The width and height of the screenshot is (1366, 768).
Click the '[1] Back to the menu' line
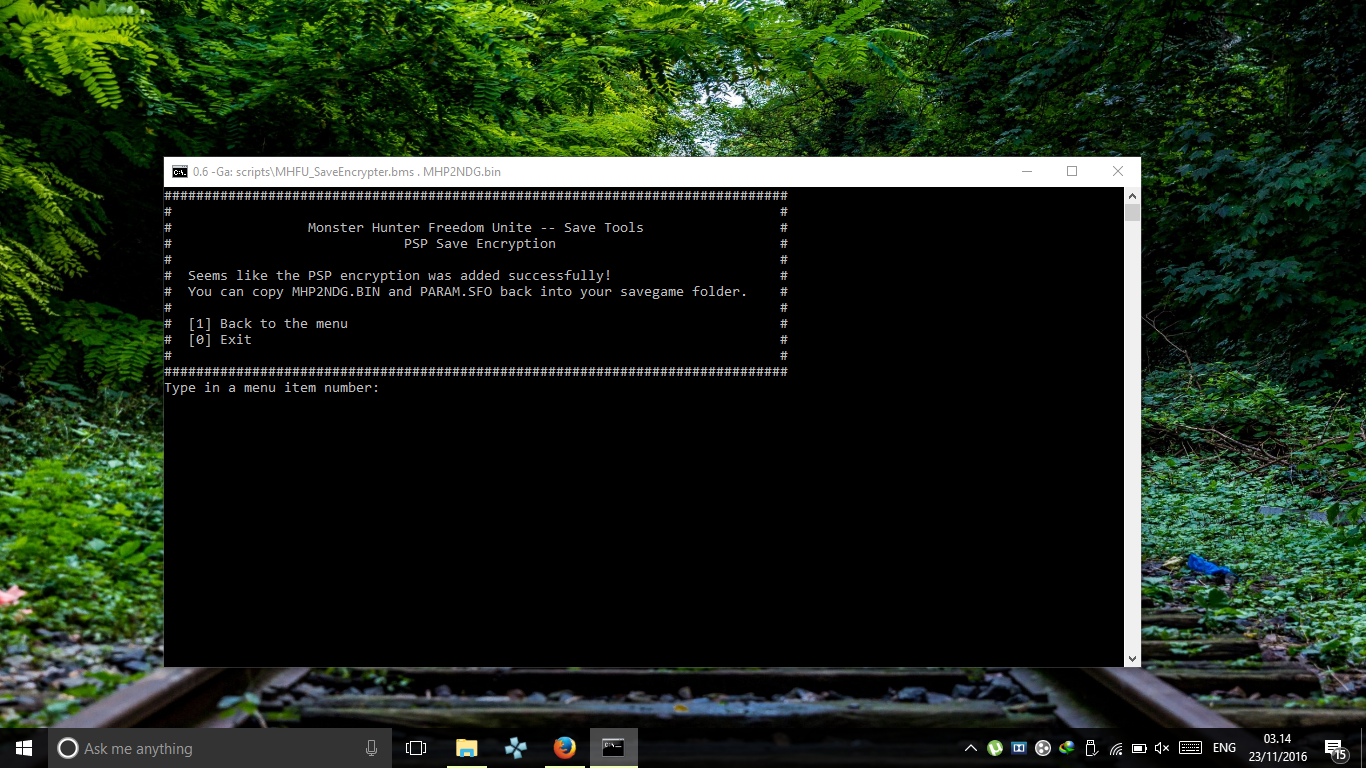268,324
